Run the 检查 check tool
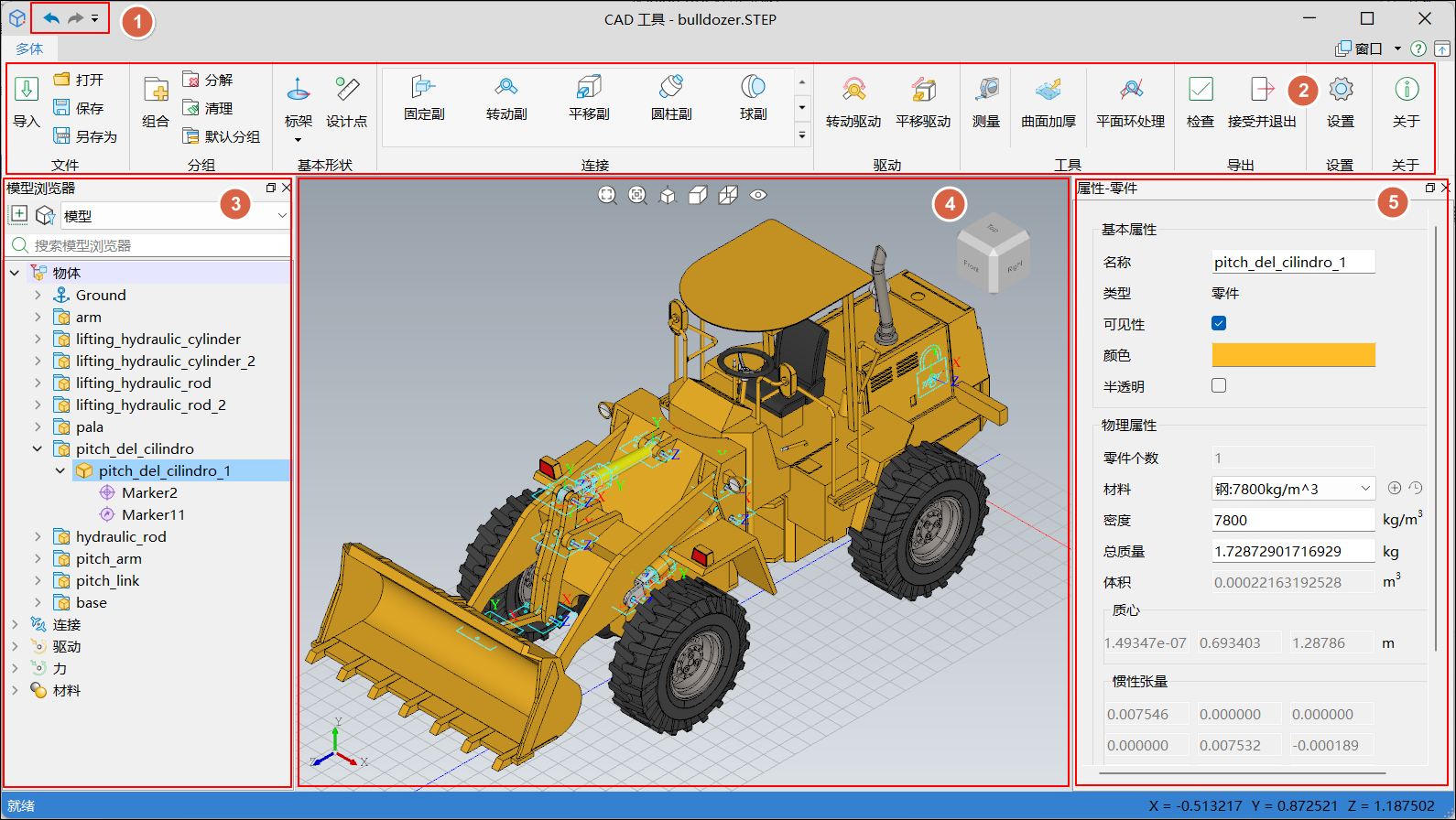1456x820 pixels. point(1200,100)
